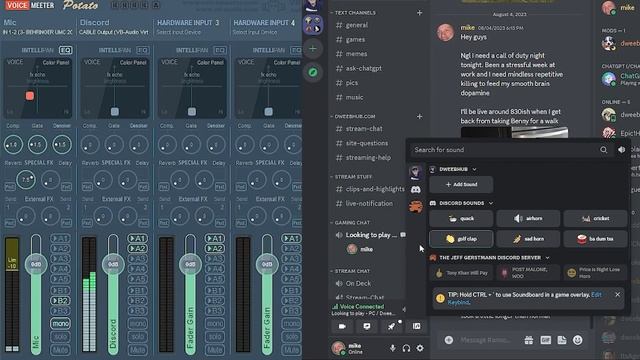Viewport: 640px width, 360px height.
Task: Create channel plus next to TEXT CHANNELS
Action: pyautogui.click(x=419, y=13)
